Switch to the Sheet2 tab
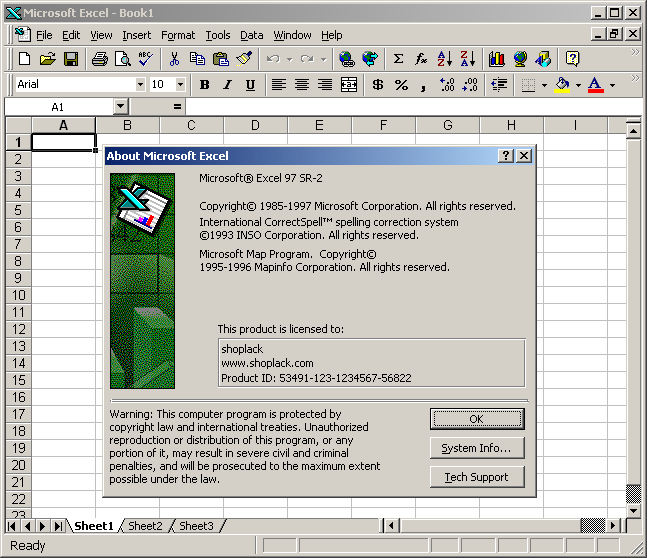The height and width of the screenshot is (558, 647). (x=145, y=526)
